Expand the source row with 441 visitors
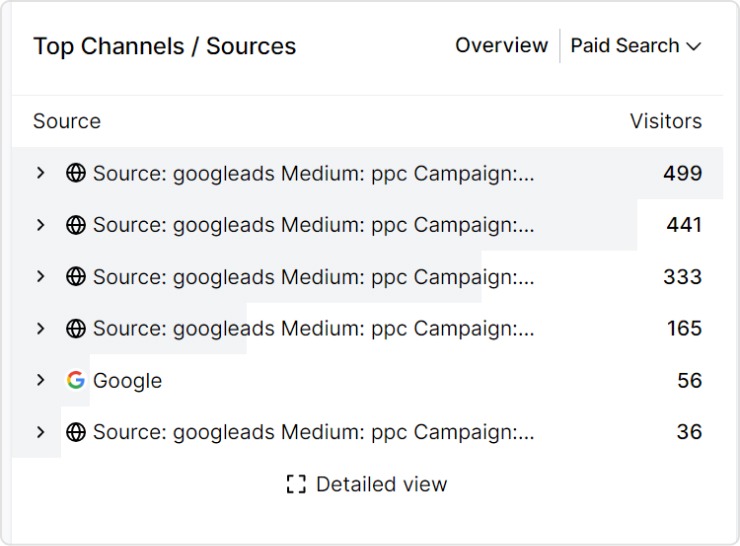The height and width of the screenshot is (546, 740). [x=41, y=225]
